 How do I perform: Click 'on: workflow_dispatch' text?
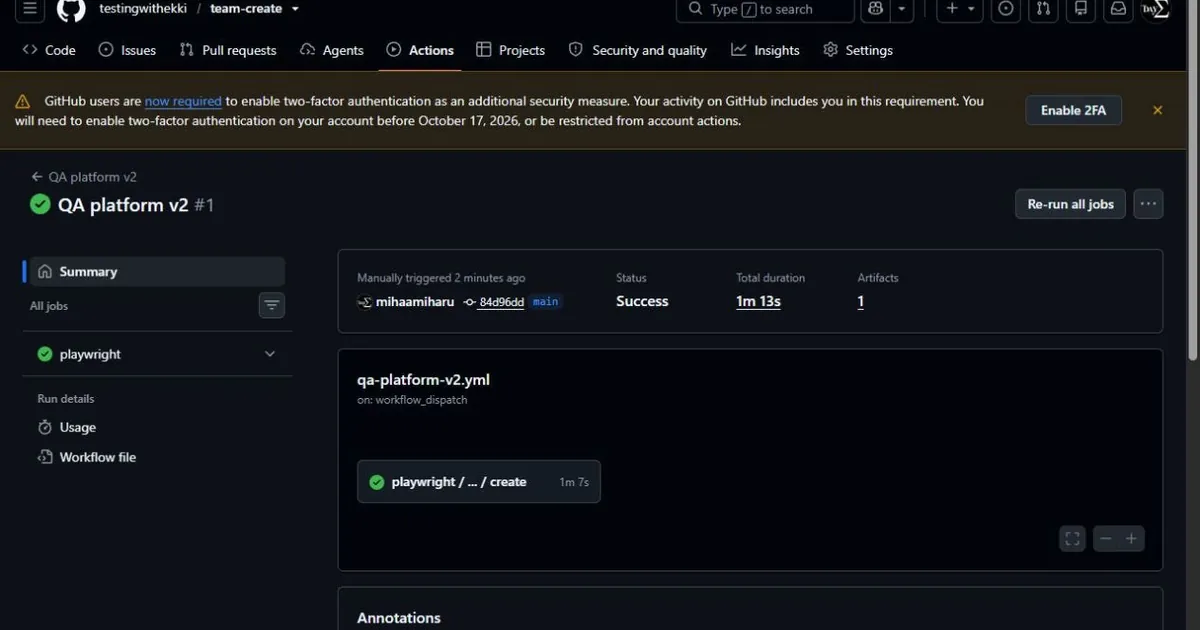[x=412, y=400]
